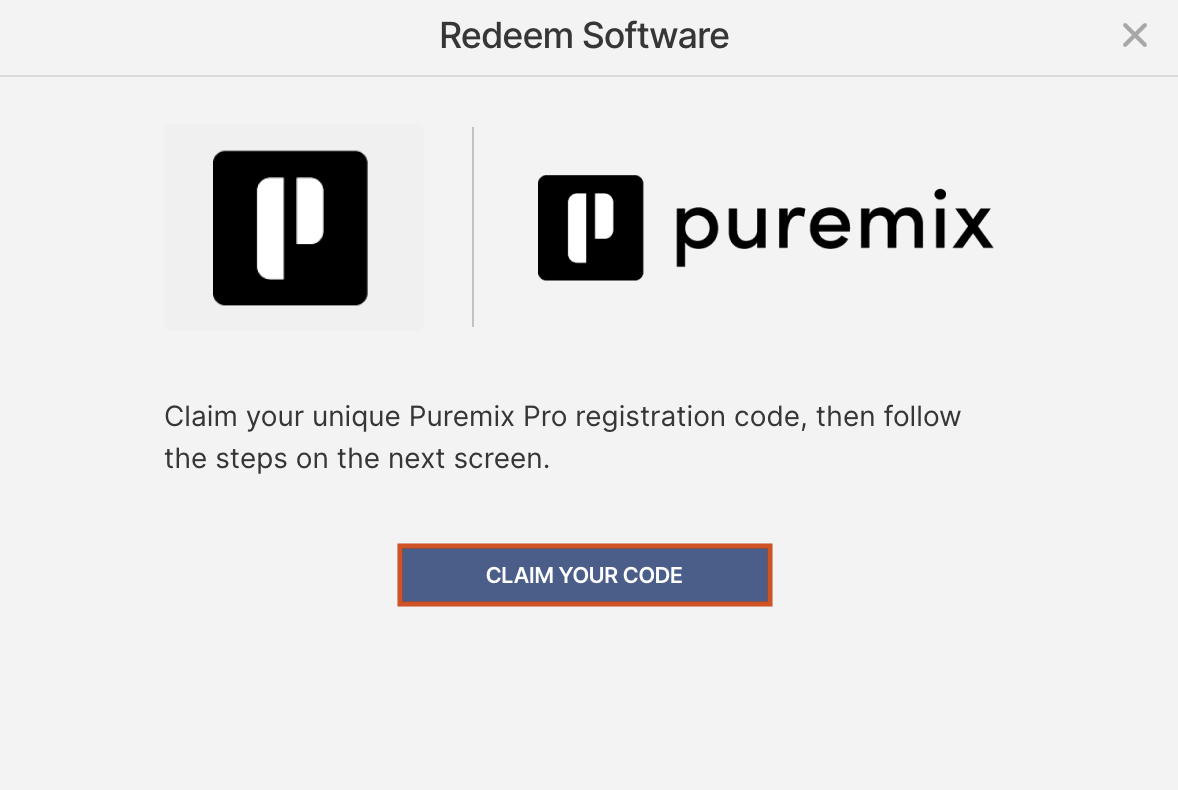This screenshot has width=1178, height=790.
Task: Click the small Puremix logo mark beside wordmark
Action: [590, 228]
